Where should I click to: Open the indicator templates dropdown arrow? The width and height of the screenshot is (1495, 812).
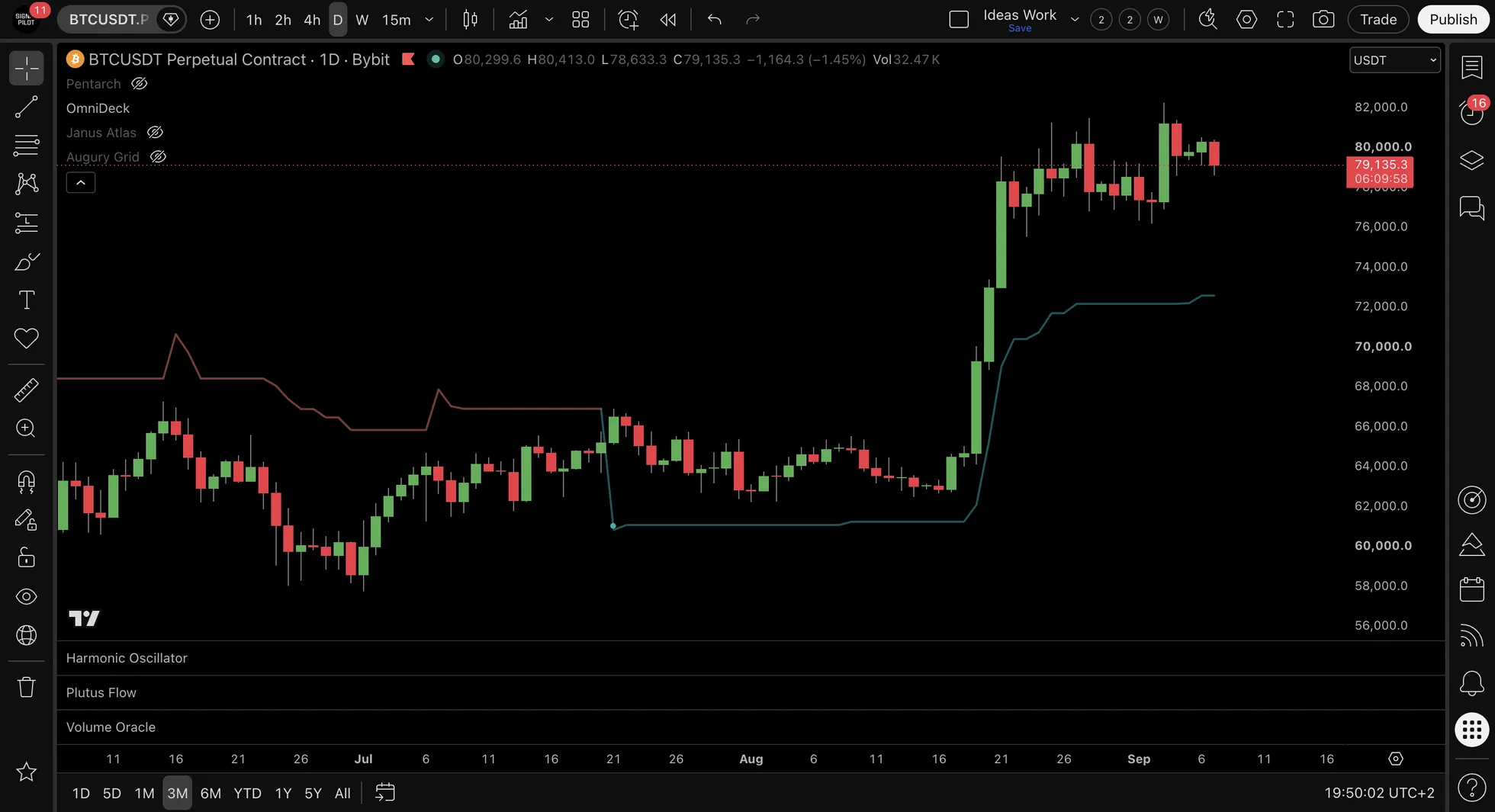point(548,20)
